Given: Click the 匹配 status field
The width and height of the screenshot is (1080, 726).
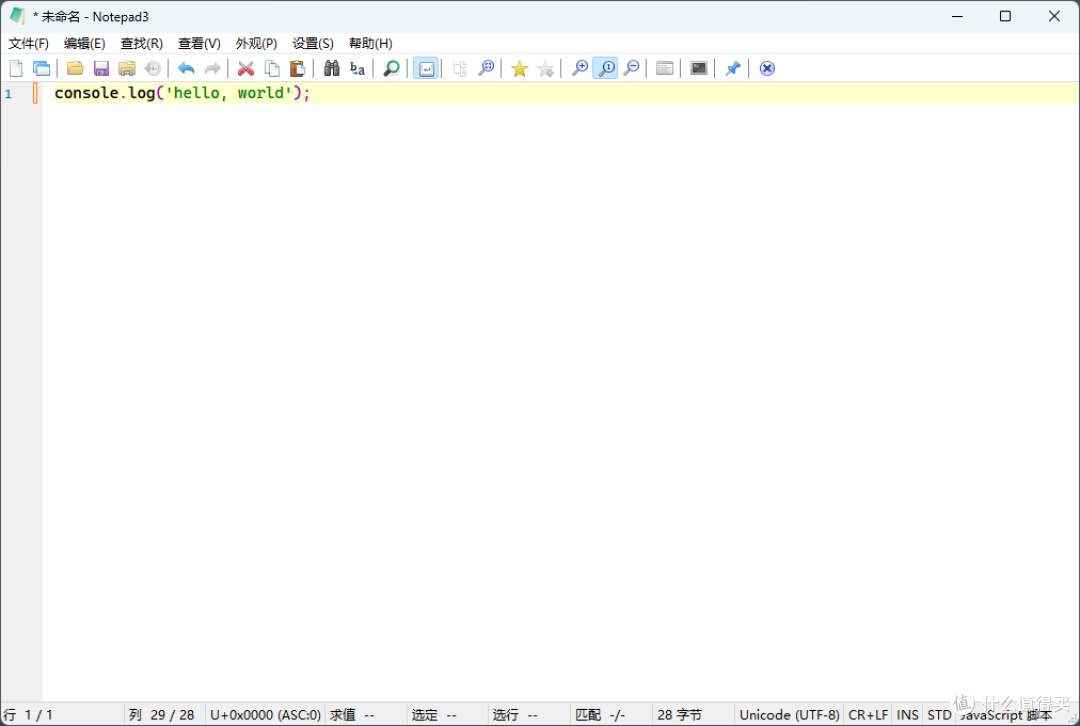Looking at the screenshot, I should point(611,715).
